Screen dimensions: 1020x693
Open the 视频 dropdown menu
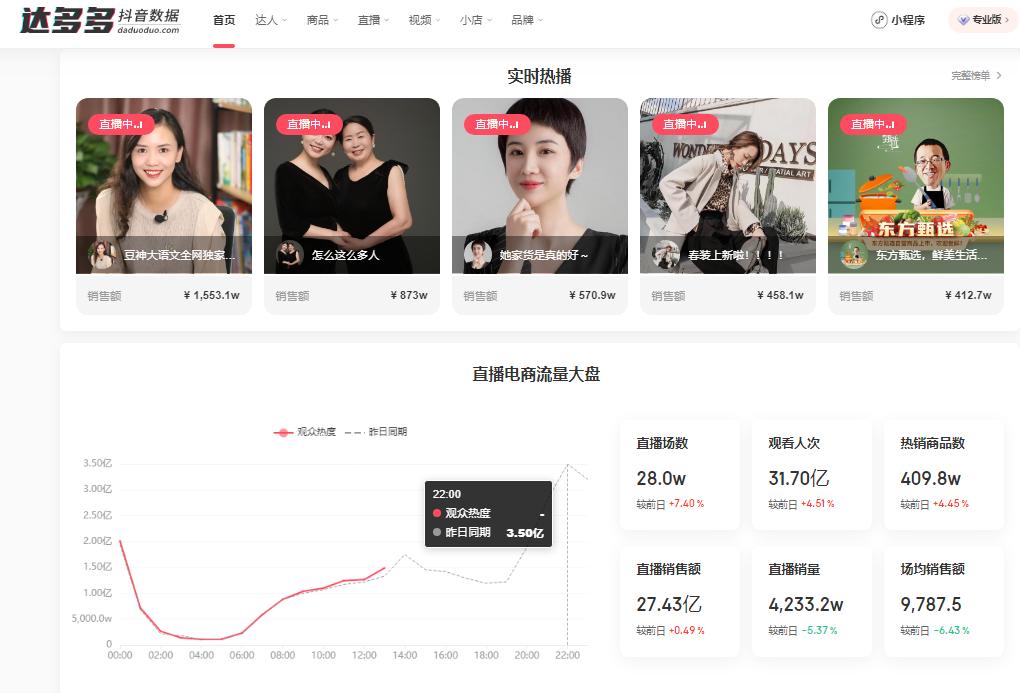pyautogui.click(x=421, y=19)
